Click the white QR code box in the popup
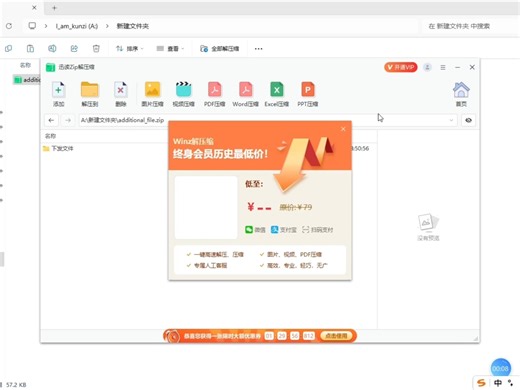Viewport: 520px width, 390px height. tap(206, 207)
